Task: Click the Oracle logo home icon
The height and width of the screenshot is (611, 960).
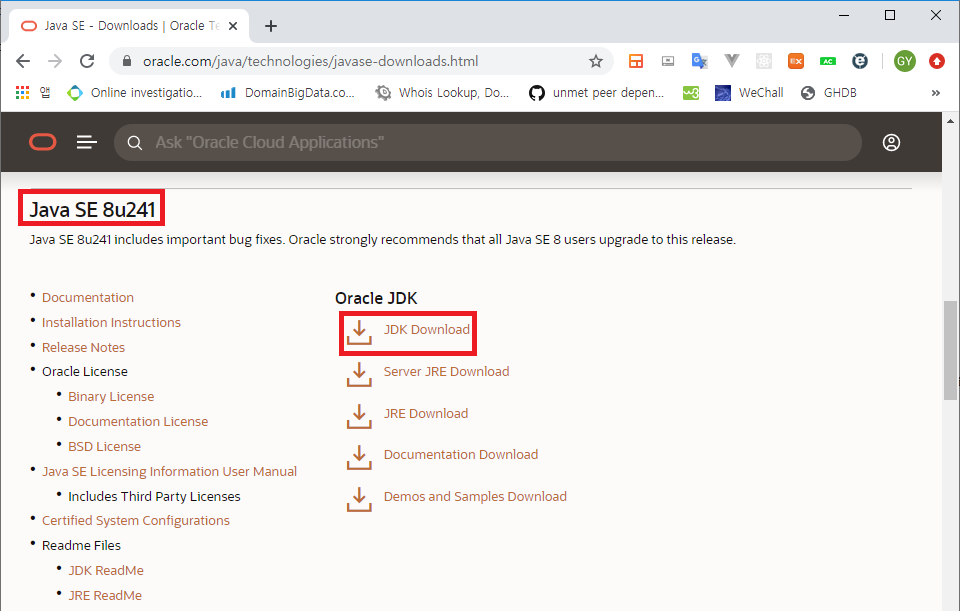Action: (x=43, y=143)
